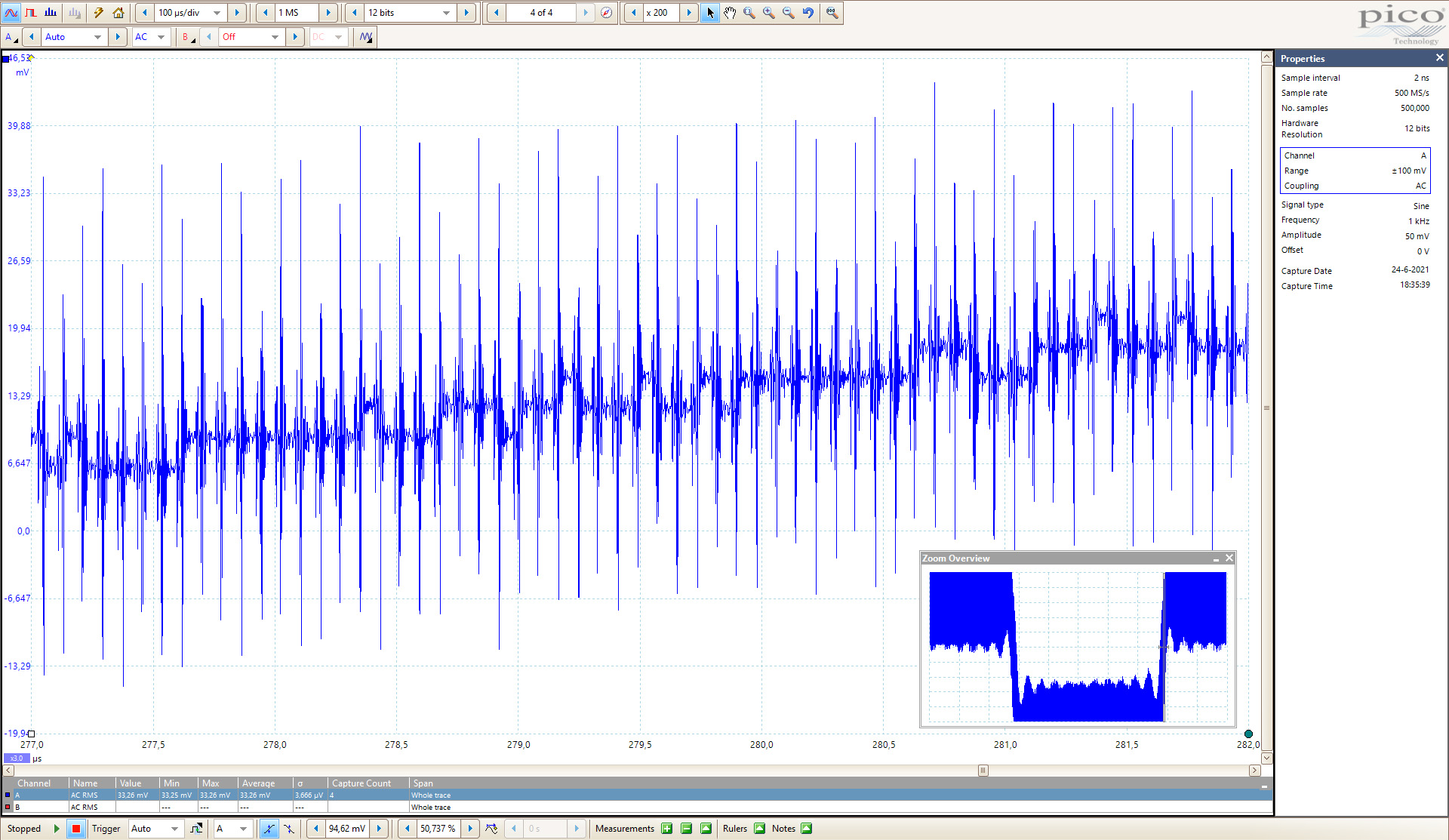Increase timebase with right arrow
Screen dimensions: 1449x840
coord(237,13)
